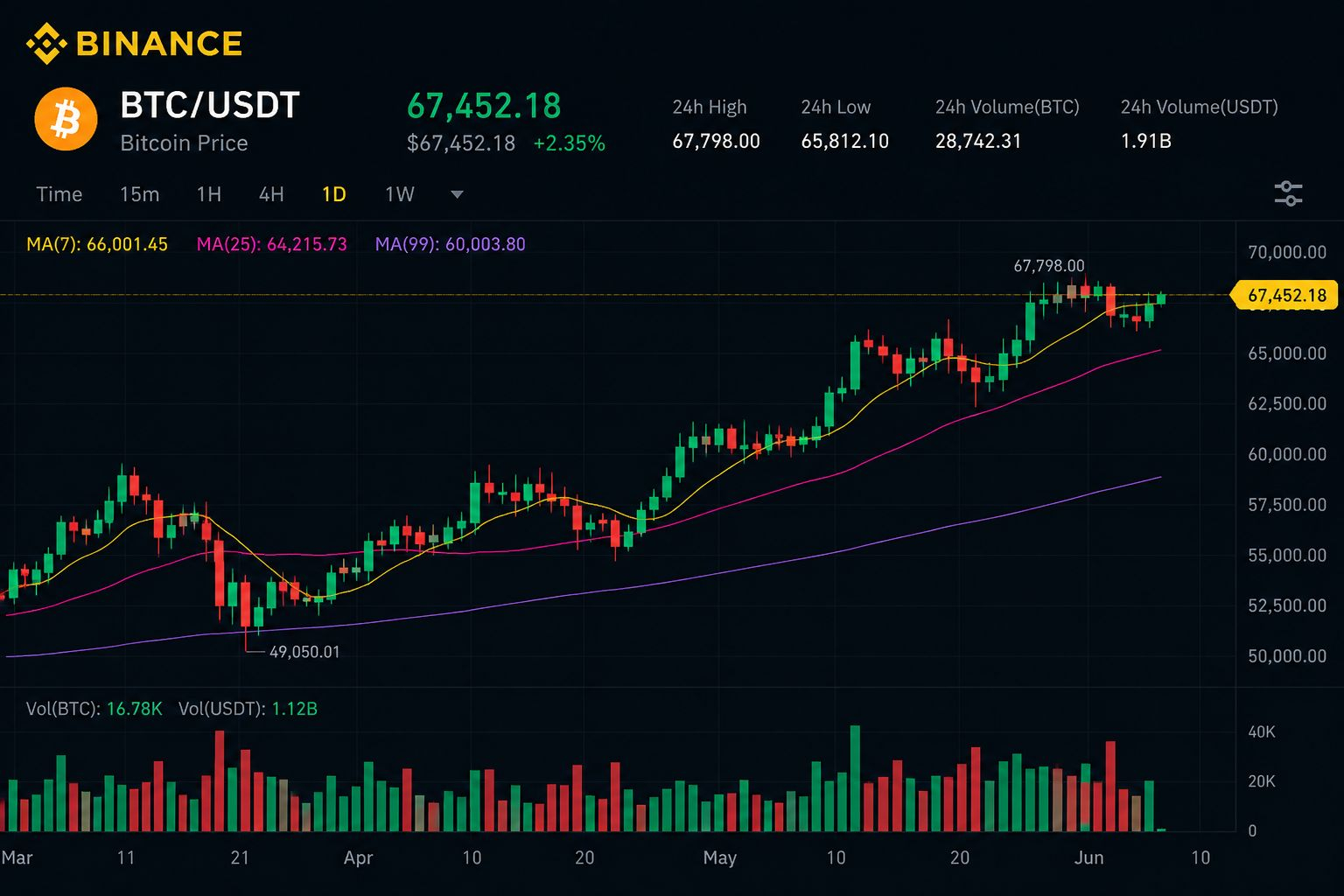Click the 20K volume axis label
This screenshot has height=896, width=1344.
[1262, 781]
